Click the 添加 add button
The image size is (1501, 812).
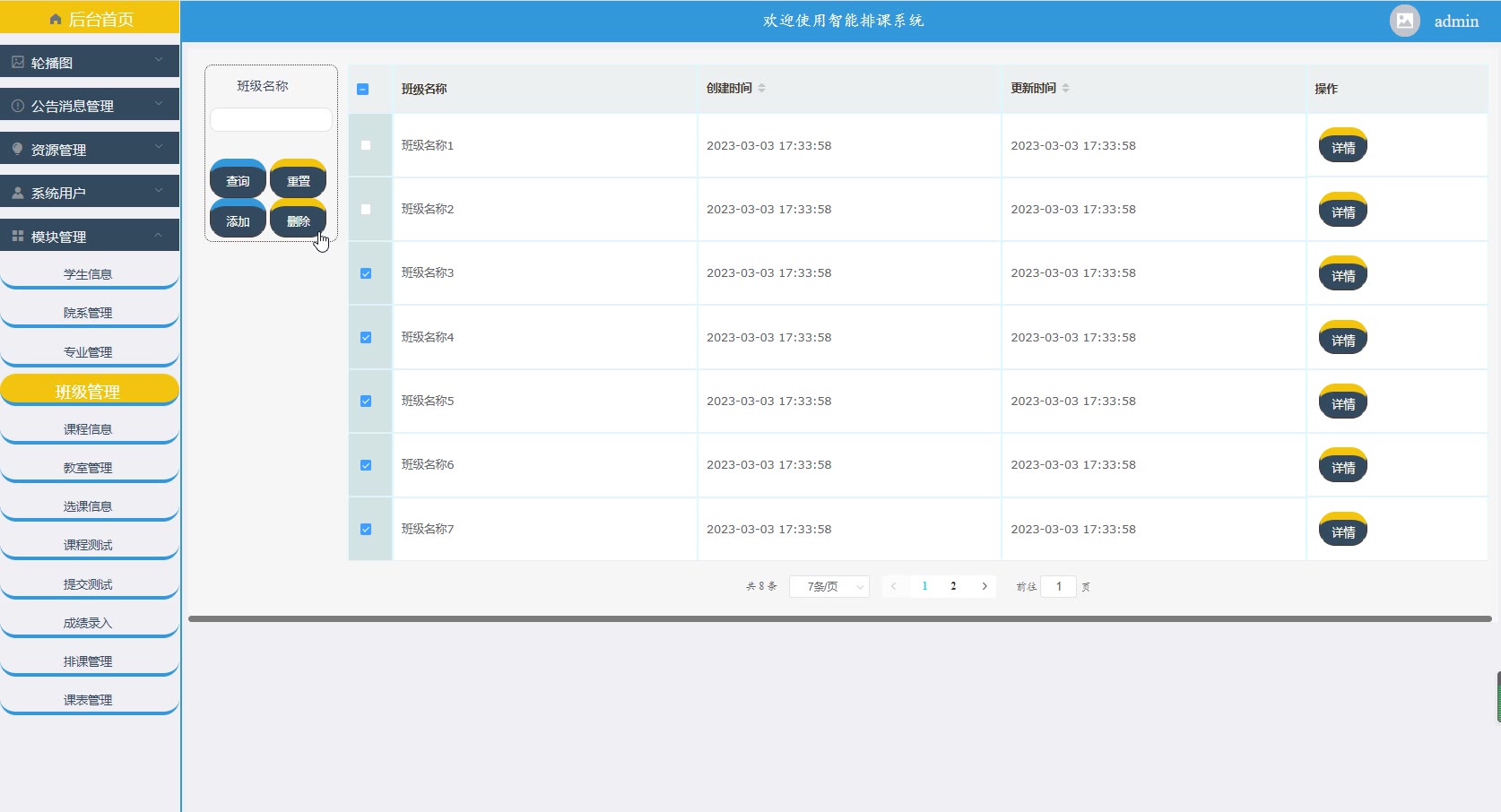point(238,219)
